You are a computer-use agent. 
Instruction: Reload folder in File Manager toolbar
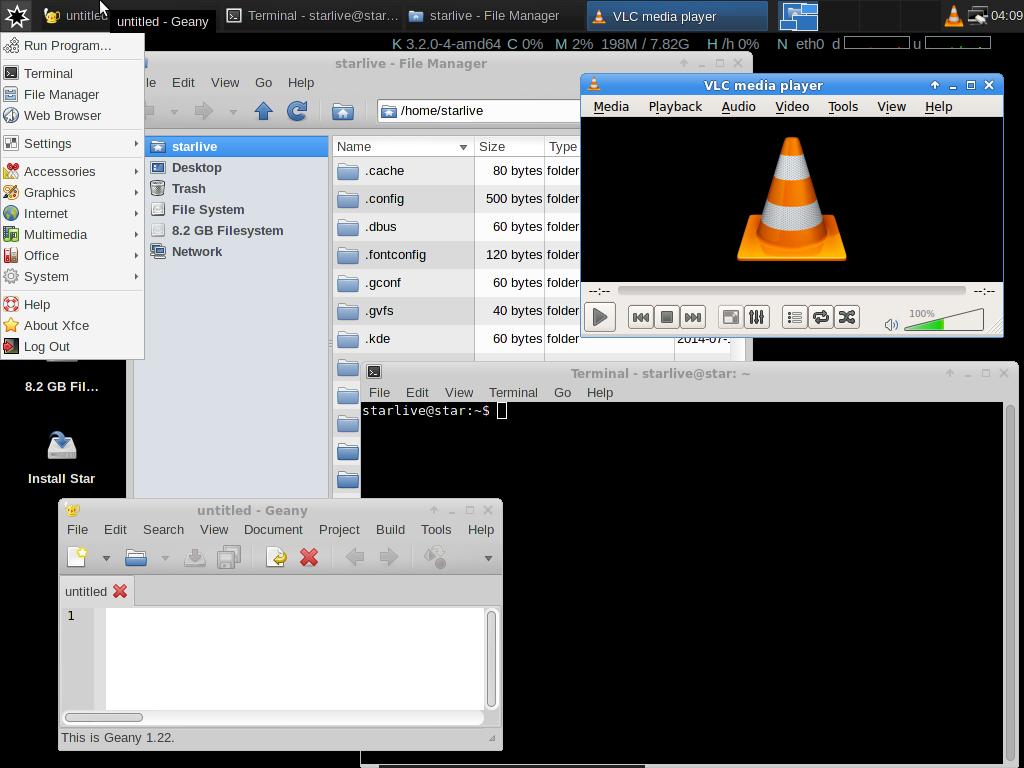[x=297, y=111]
